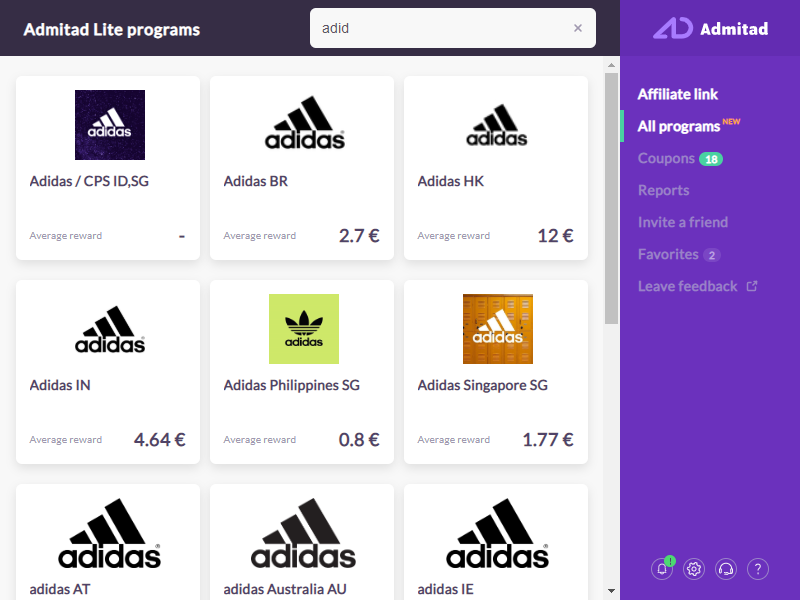Open the Affiliate link section

[678, 94]
